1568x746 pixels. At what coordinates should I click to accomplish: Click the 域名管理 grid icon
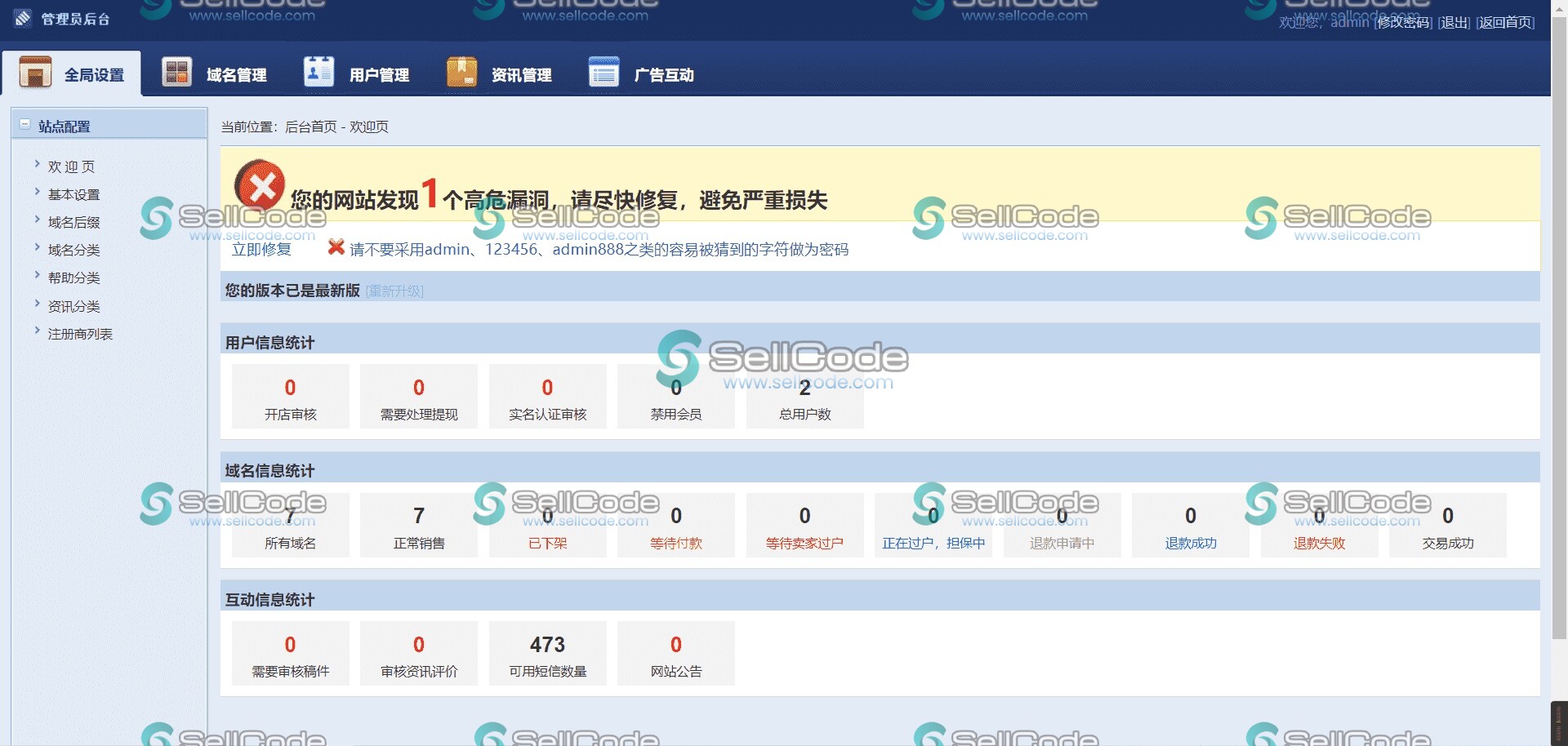click(x=176, y=73)
